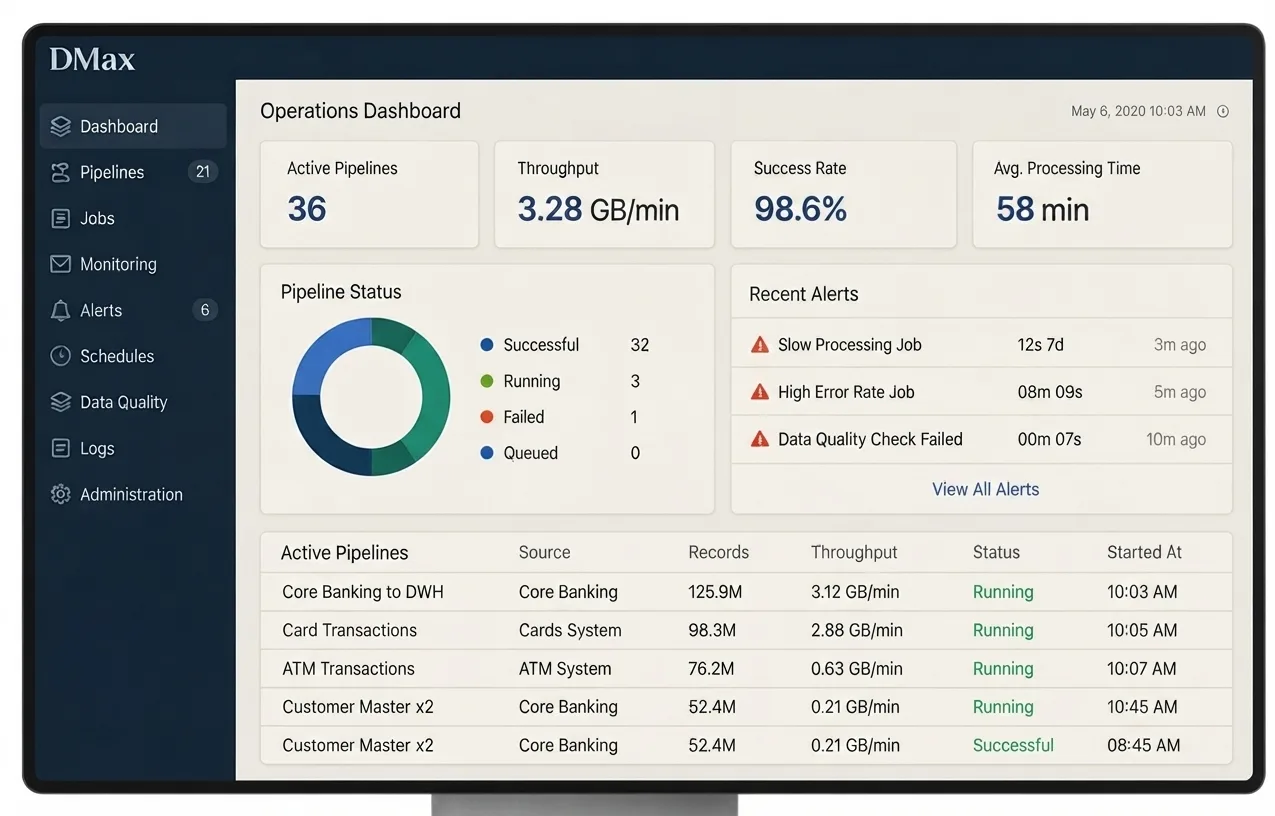Click the 2.88 GB/min throughput cell
This screenshot has height=816, width=1275.
[857, 630]
